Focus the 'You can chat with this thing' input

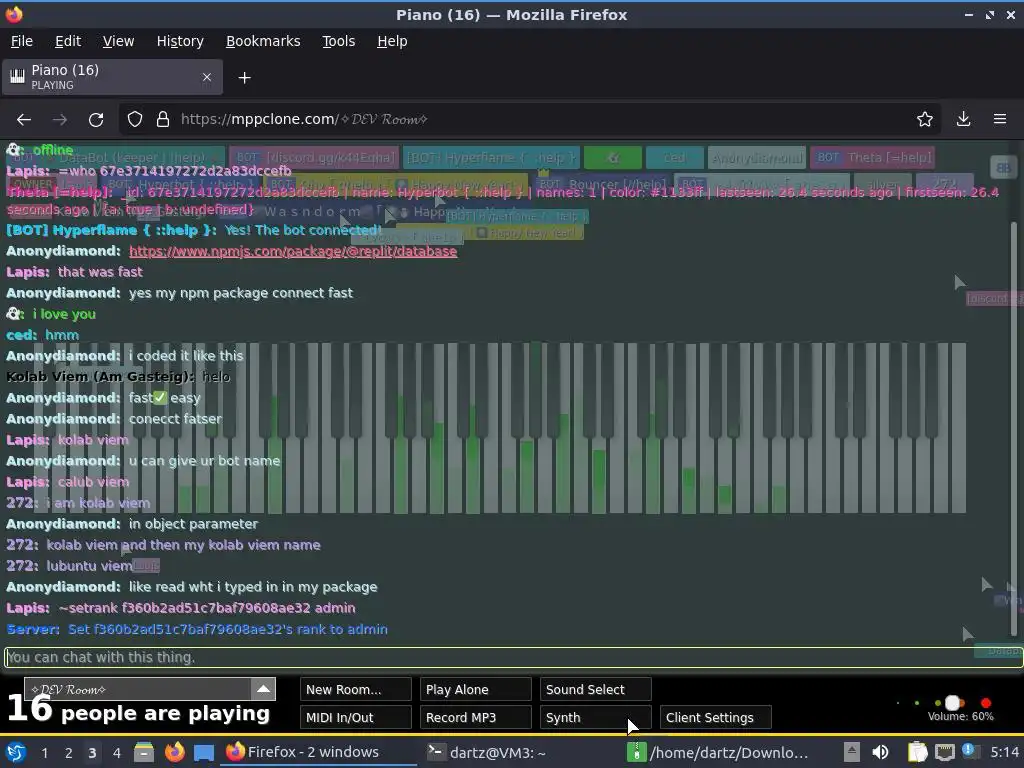[x=513, y=658]
